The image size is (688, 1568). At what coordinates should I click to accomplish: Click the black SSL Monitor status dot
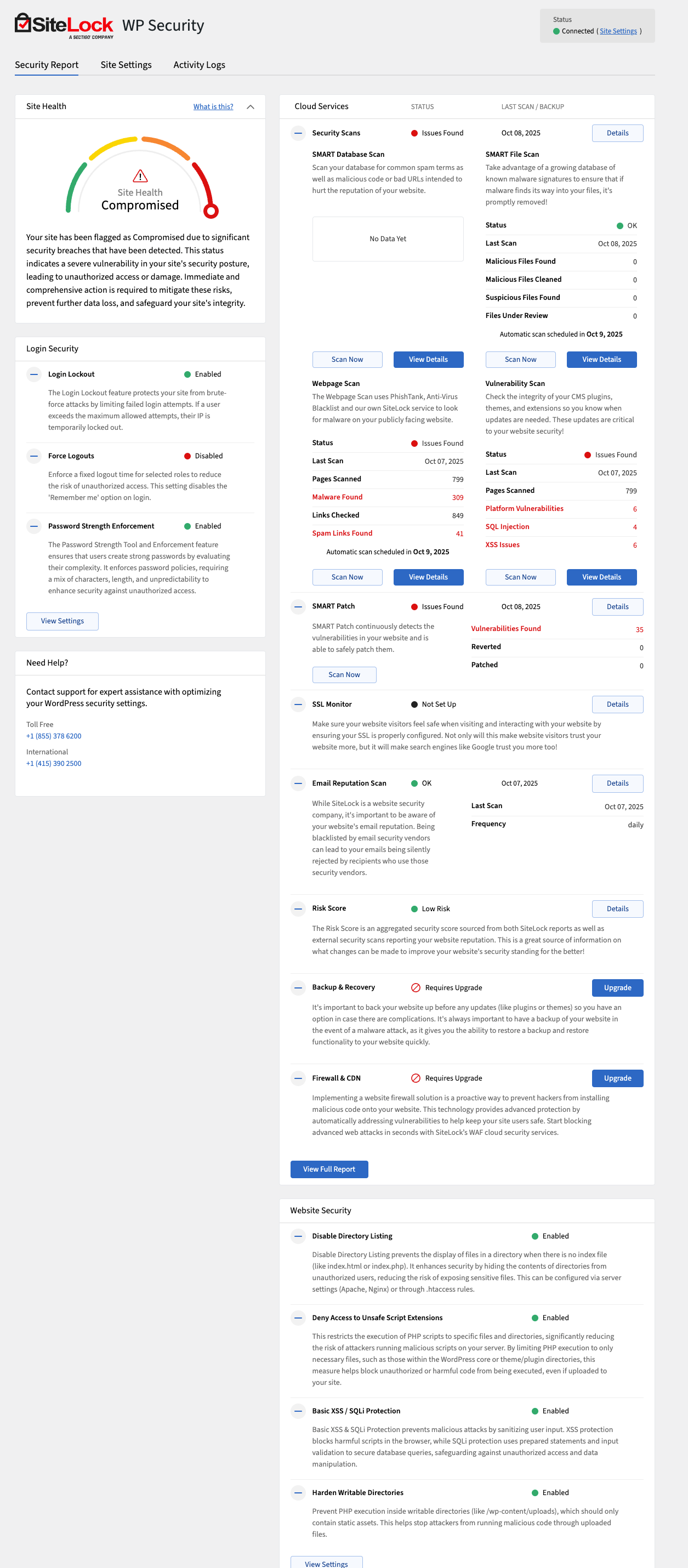tap(414, 705)
